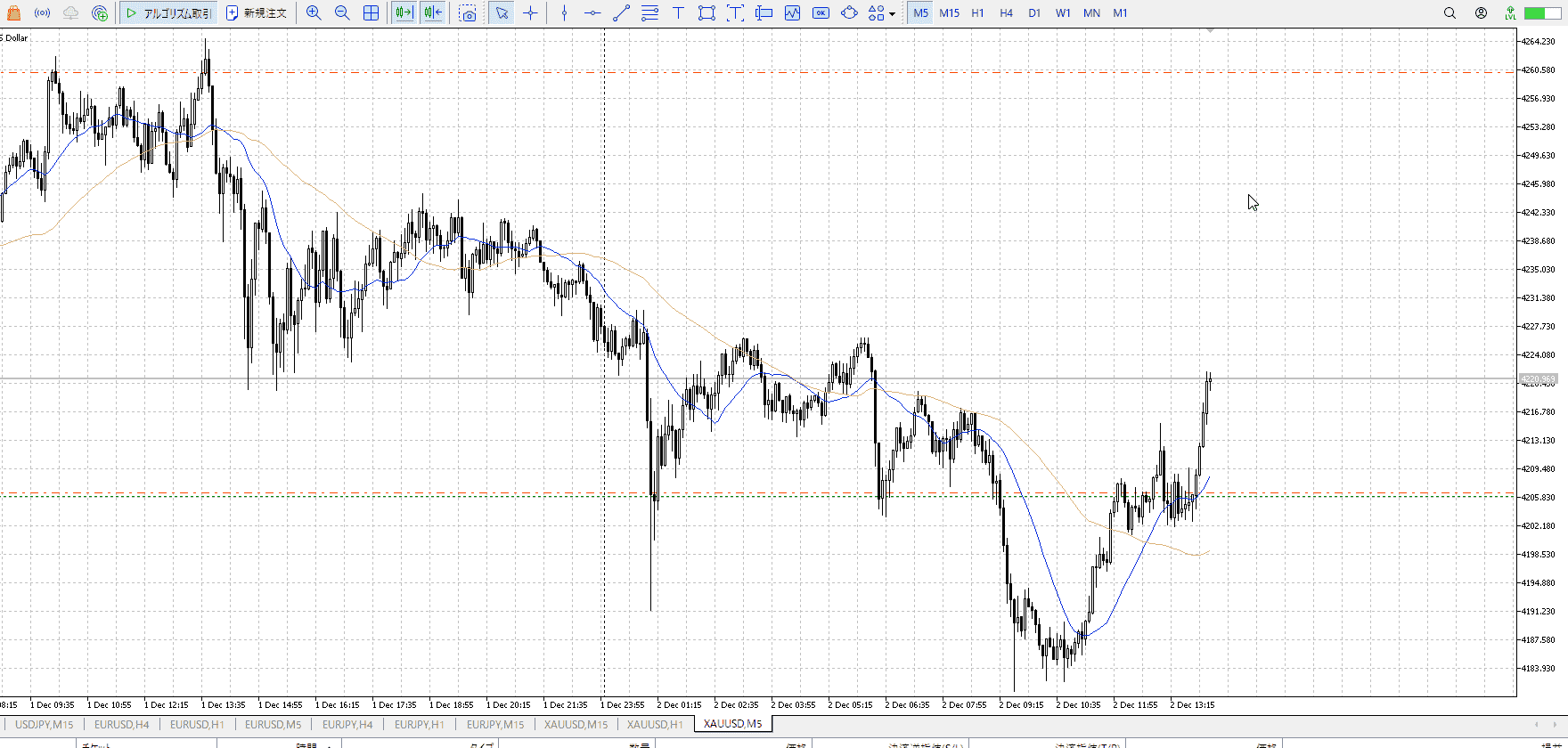Viewport: 1568px width, 748px height.
Task: Open the indicators list icon
Action: pos(792,13)
